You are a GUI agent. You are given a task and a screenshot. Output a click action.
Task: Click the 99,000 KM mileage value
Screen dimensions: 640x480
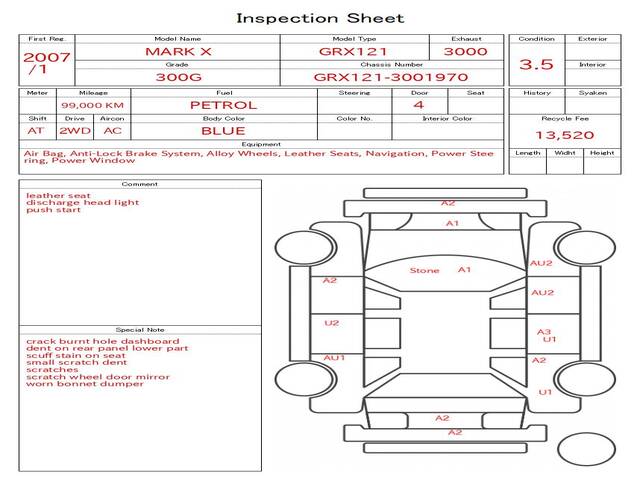[x=92, y=105]
